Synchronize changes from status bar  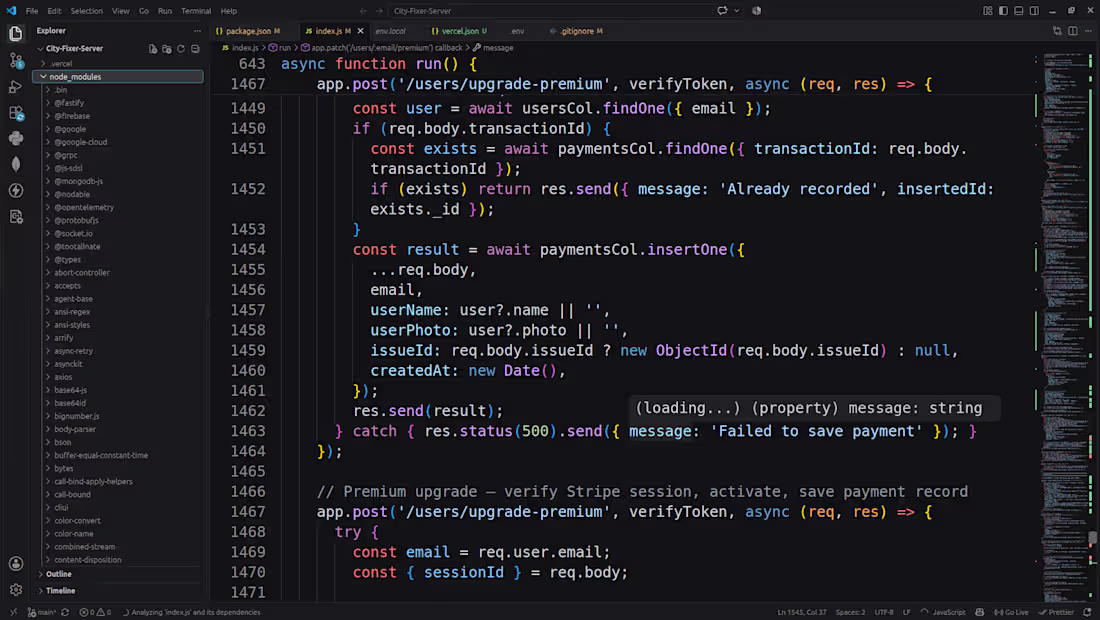click(x=65, y=612)
